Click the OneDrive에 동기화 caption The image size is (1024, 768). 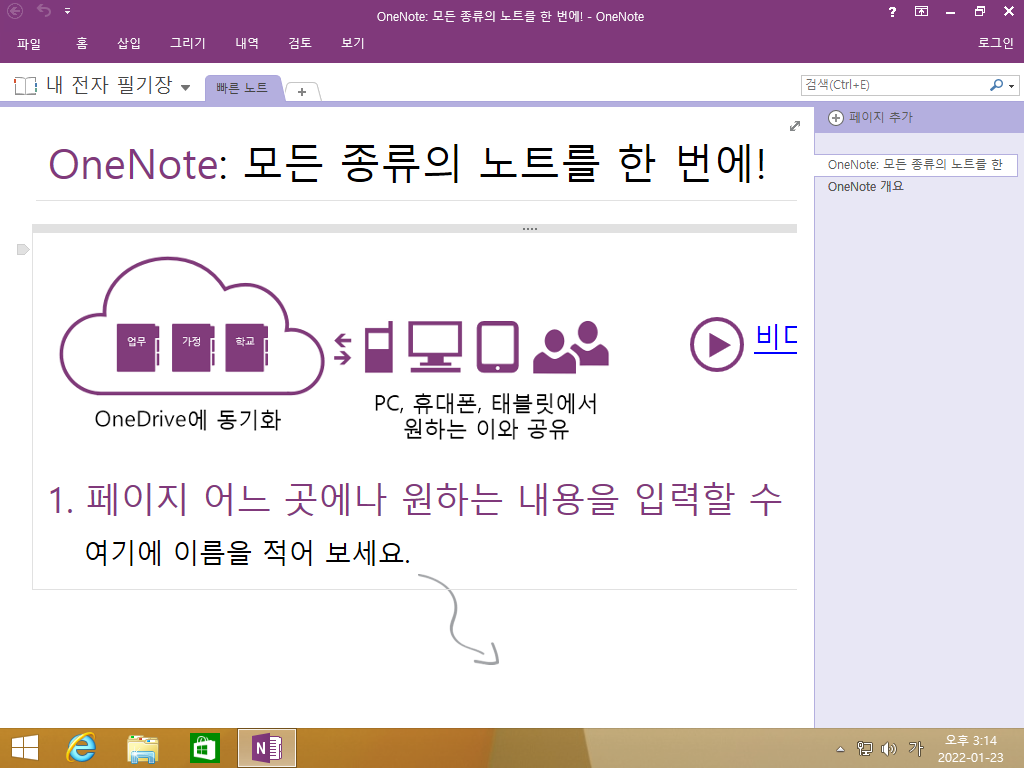187,419
